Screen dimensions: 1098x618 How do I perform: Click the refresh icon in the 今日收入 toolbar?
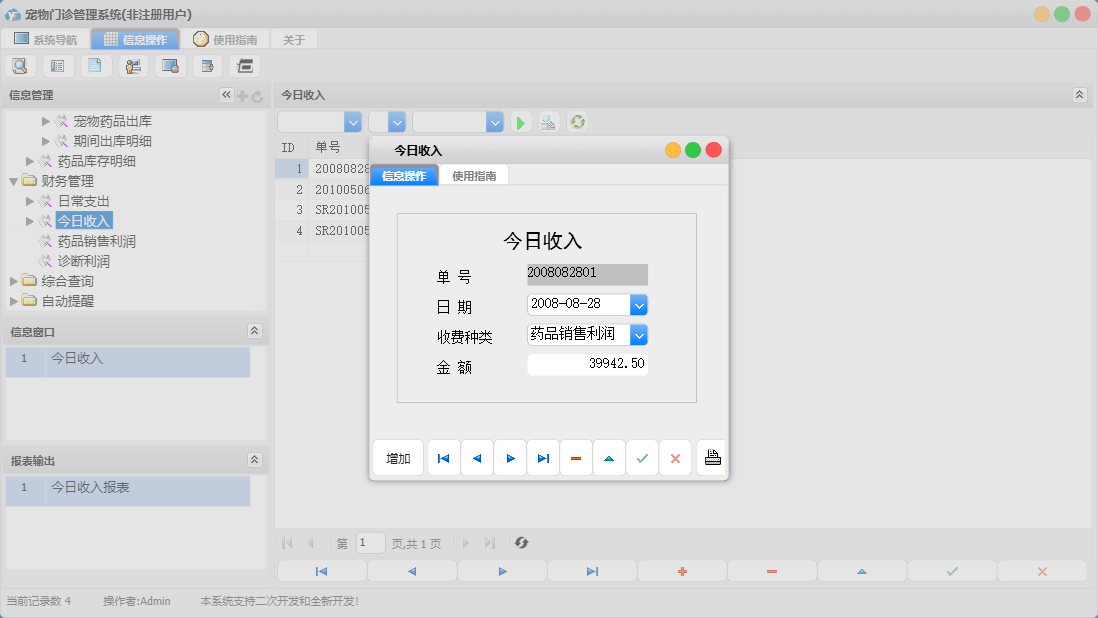point(576,121)
